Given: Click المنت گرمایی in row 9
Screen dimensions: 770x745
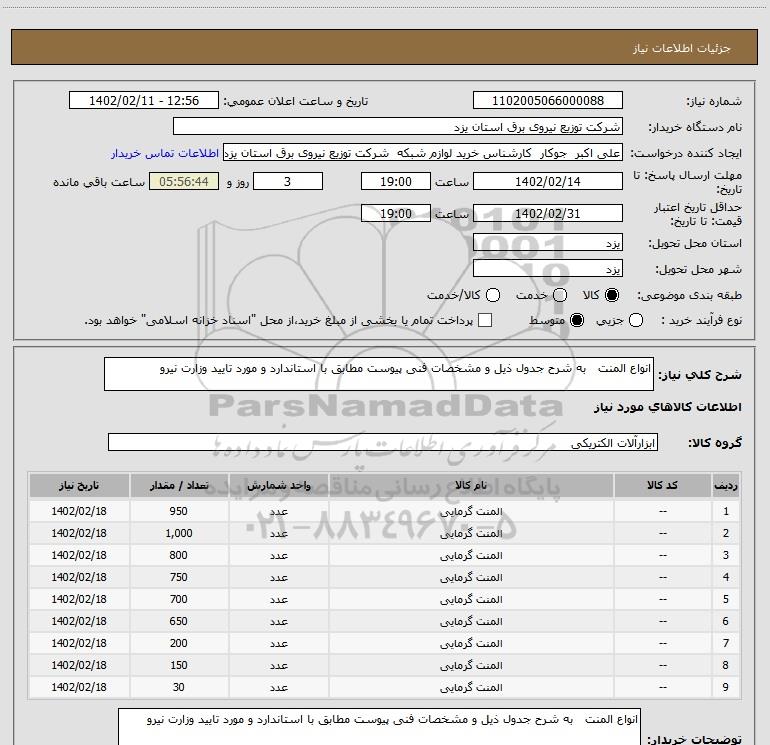Looking at the screenshot, I should [471, 687].
